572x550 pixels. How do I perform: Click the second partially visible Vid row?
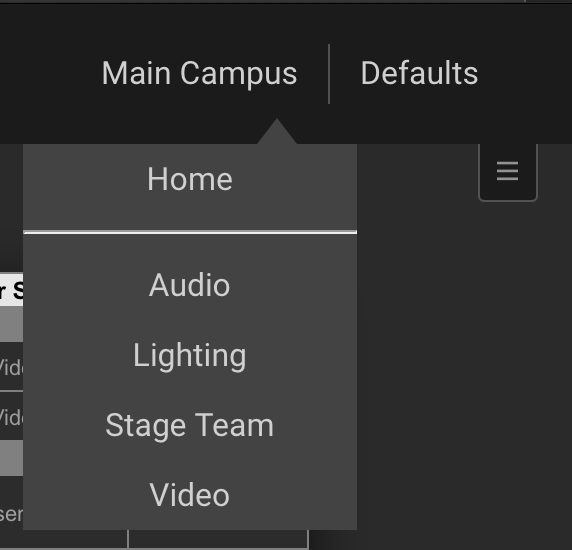(11, 416)
